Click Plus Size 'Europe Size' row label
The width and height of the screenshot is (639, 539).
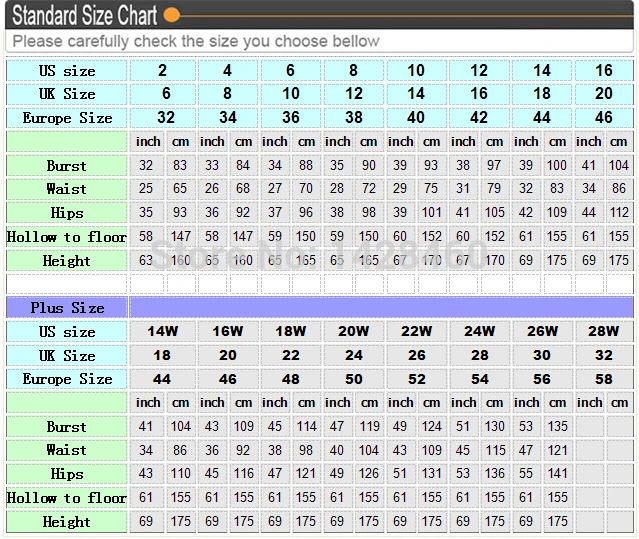click(x=67, y=379)
